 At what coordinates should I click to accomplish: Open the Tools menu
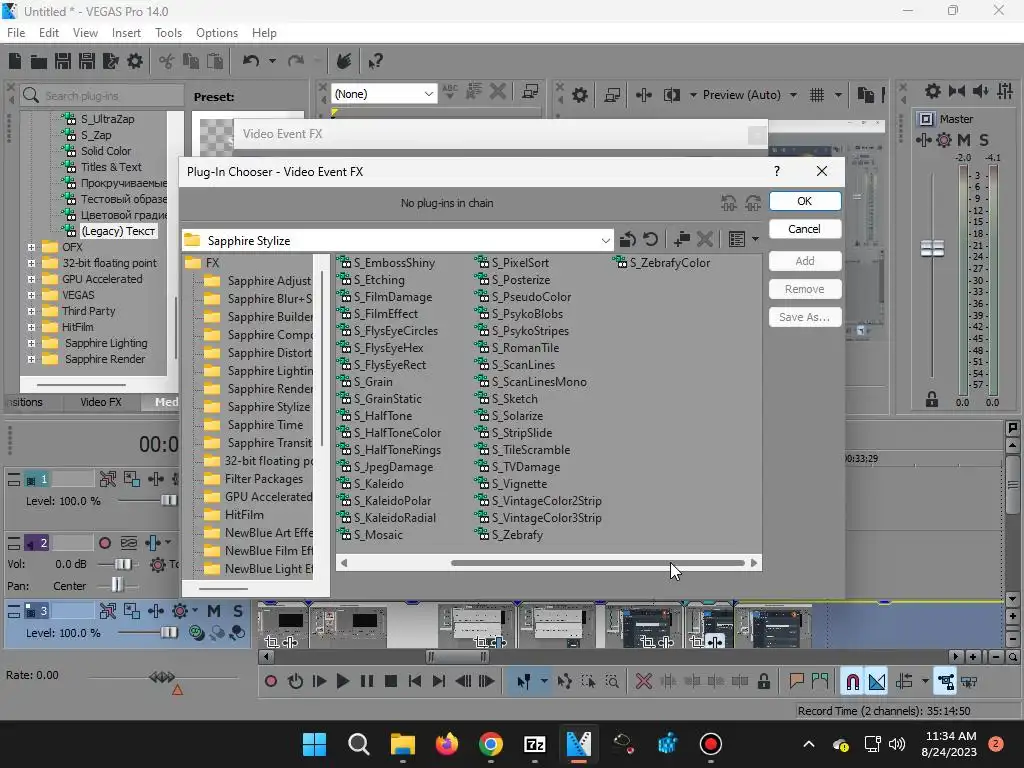168,33
